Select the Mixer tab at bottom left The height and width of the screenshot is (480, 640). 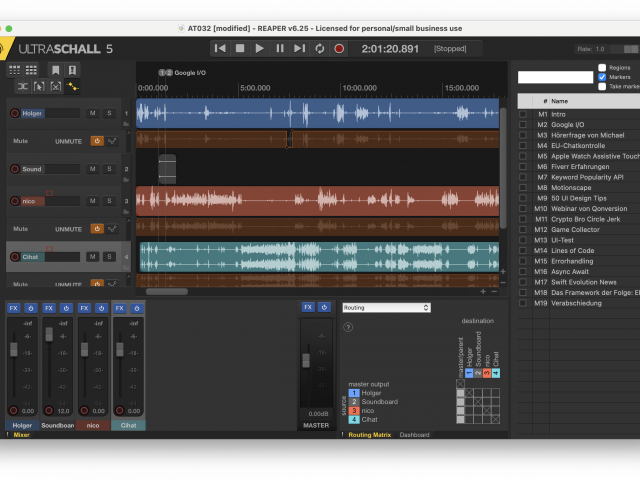(22, 435)
